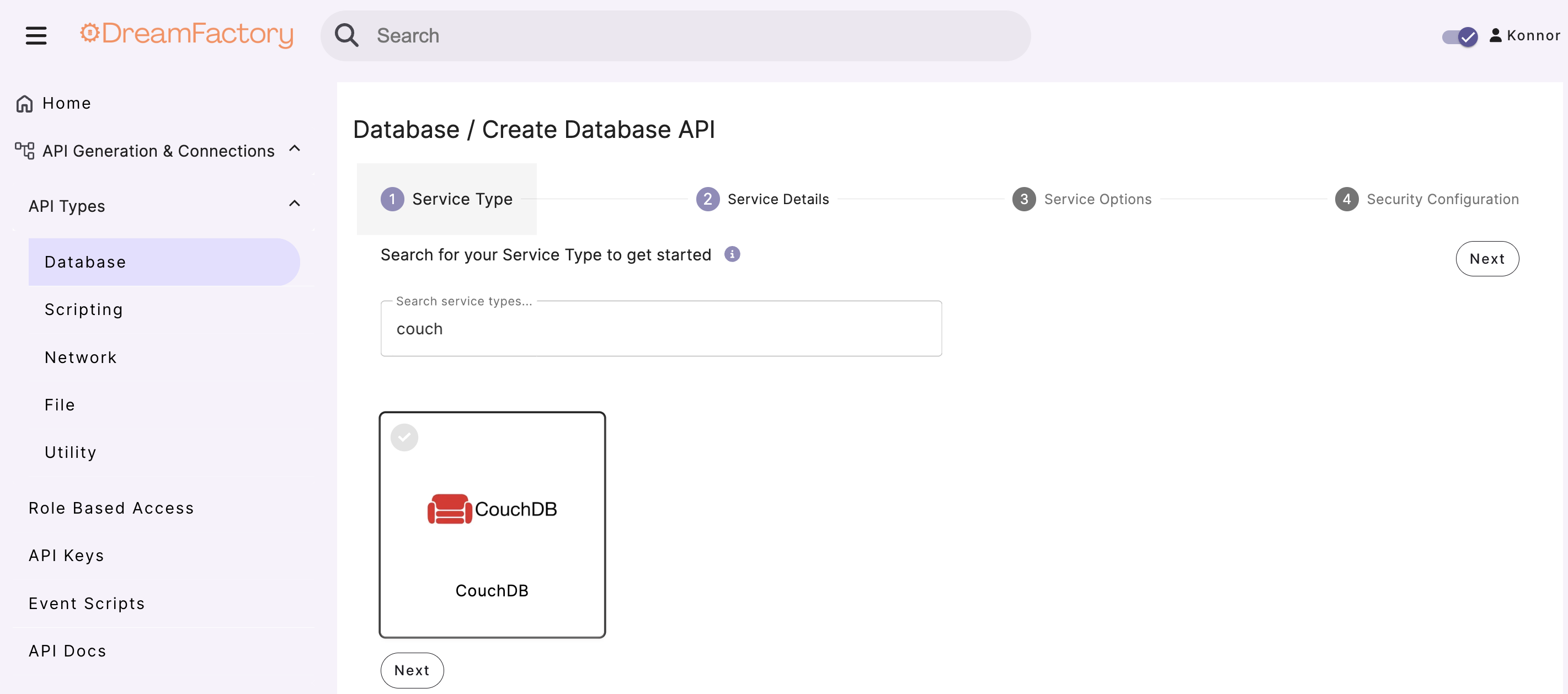Toggle the theme switch near Konnor
Viewport: 1568px width, 694px height.
[x=1460, y=36]
